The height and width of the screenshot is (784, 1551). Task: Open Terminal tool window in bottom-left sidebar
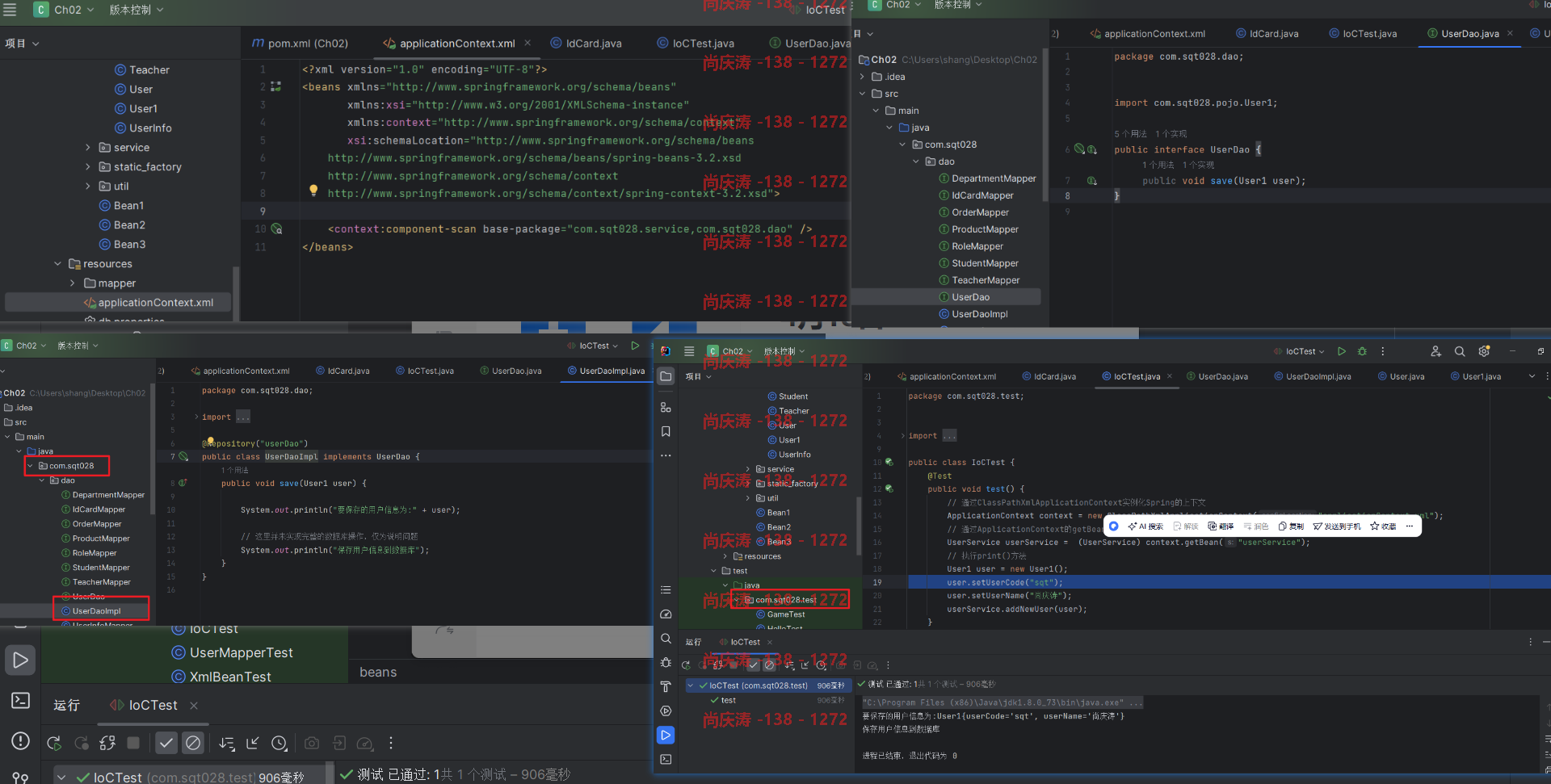(x=21, y=700)
